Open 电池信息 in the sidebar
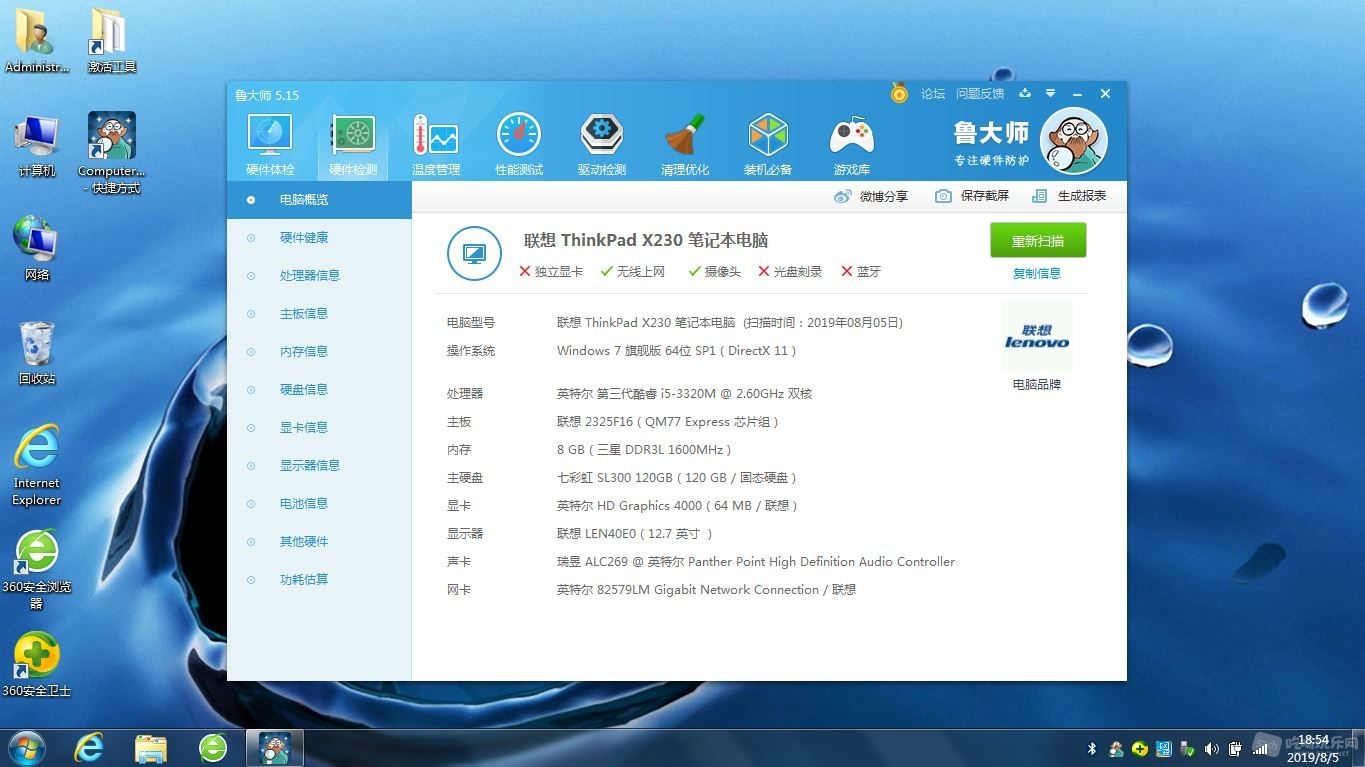 click(x=319, y=504)
